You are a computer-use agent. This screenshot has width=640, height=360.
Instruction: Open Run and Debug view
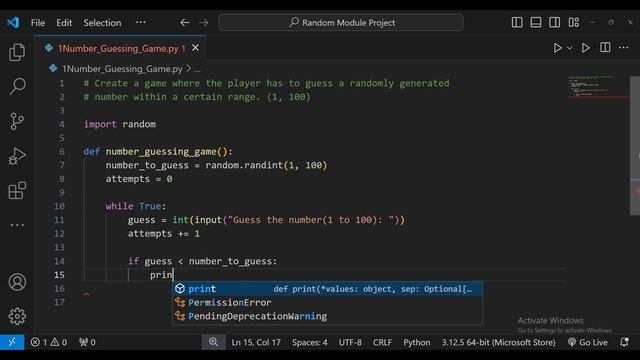click(x=17, y=156)
